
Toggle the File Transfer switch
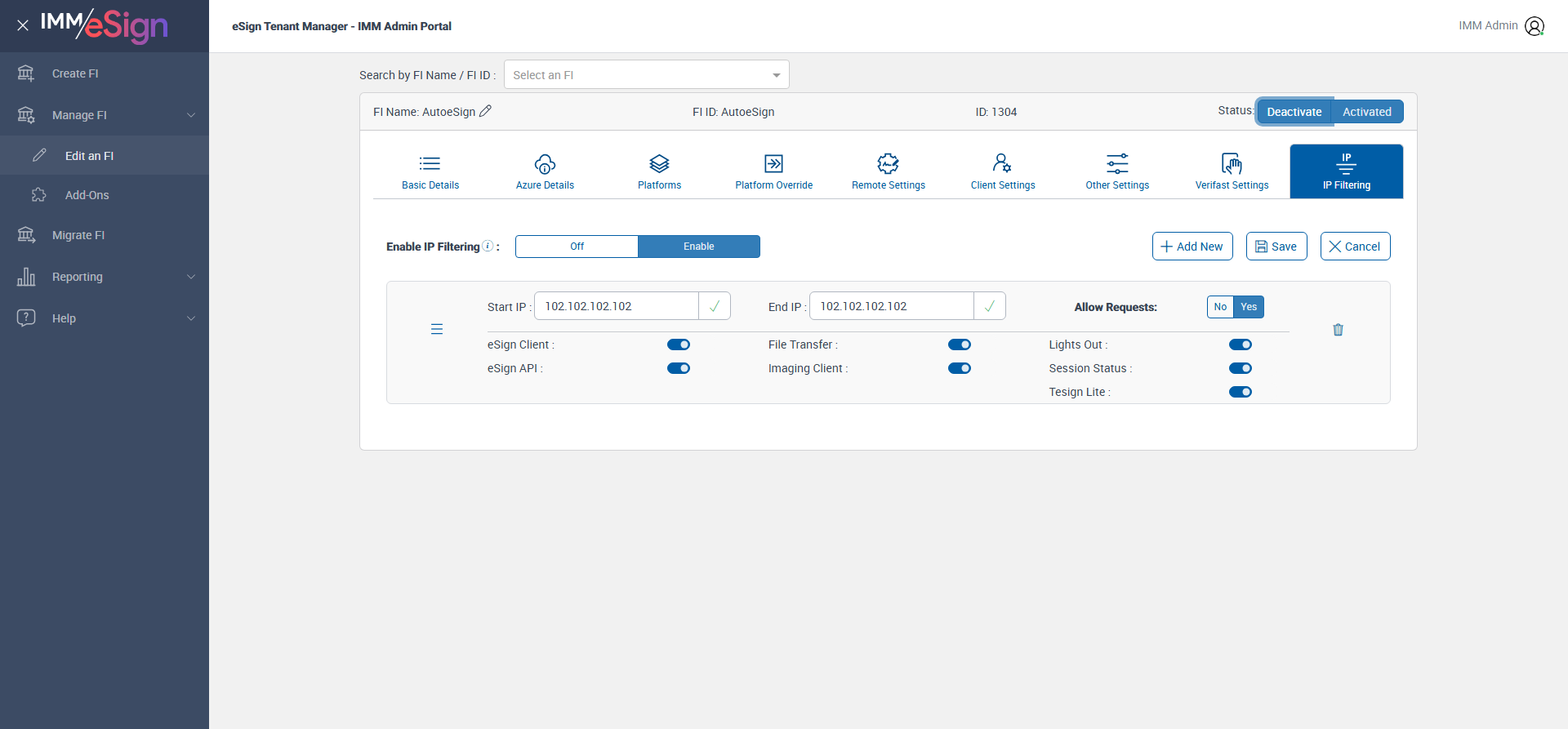960,344
